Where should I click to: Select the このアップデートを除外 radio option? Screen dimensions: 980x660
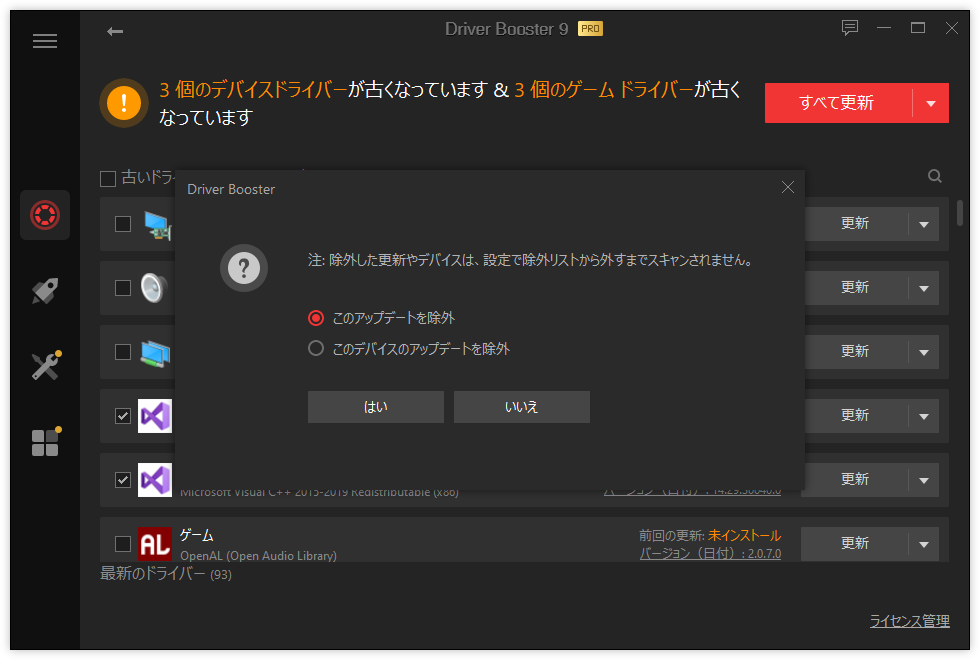(316, 318)
